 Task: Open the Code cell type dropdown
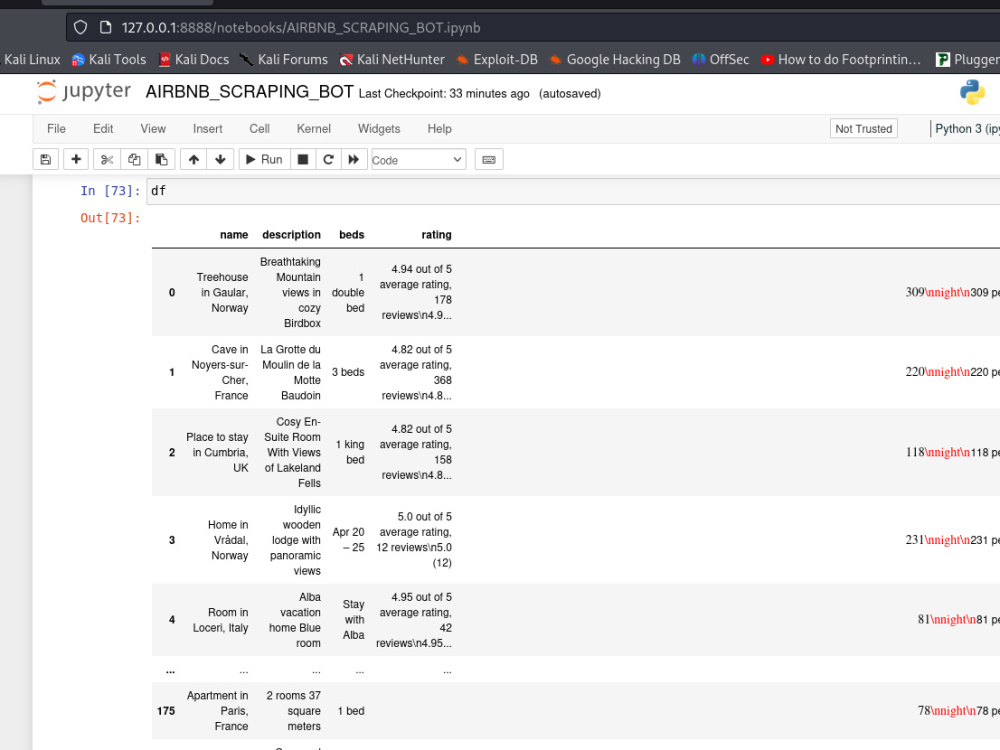tap(417, 159)
